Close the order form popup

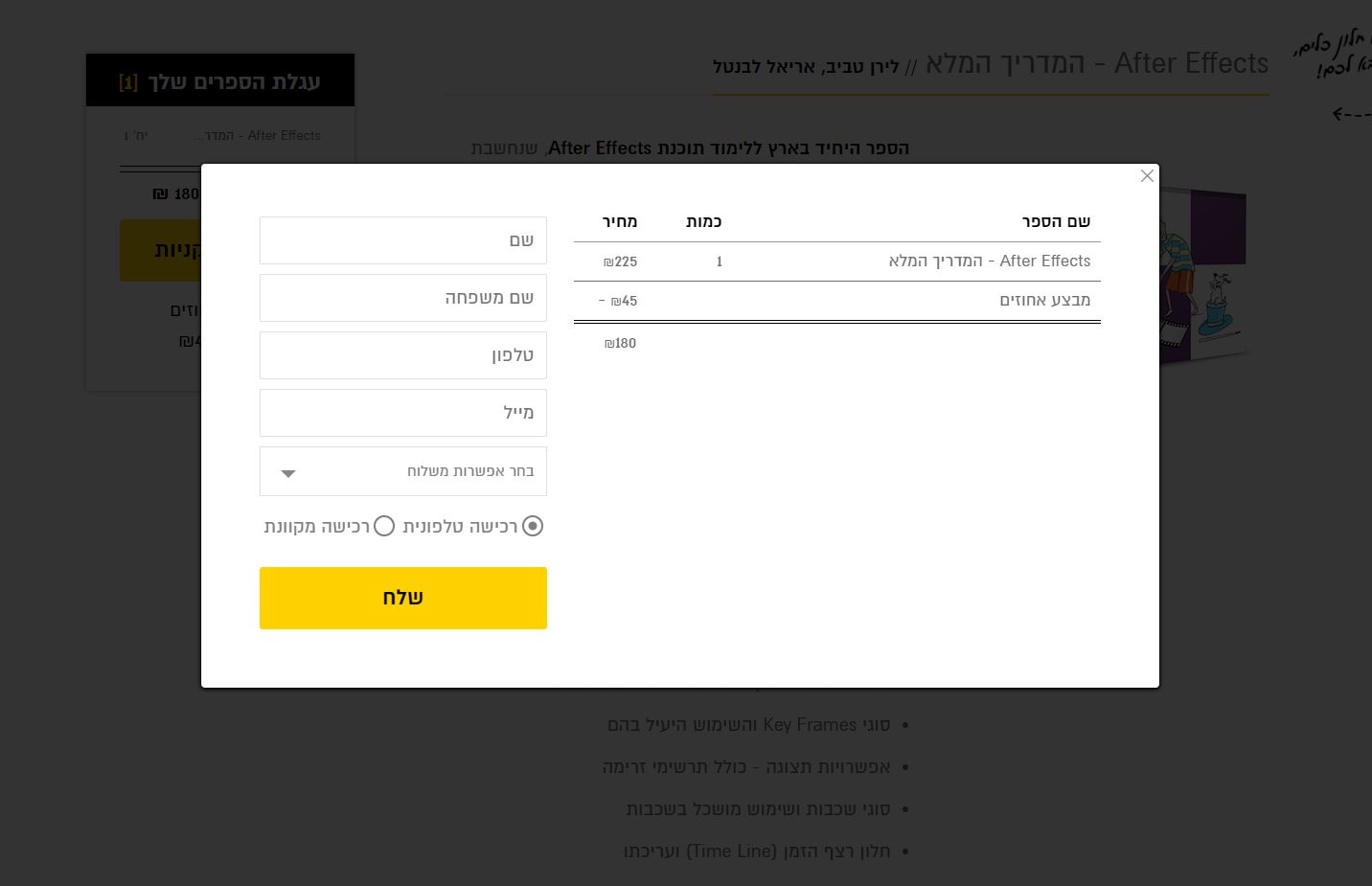[x=1147, y=176]
